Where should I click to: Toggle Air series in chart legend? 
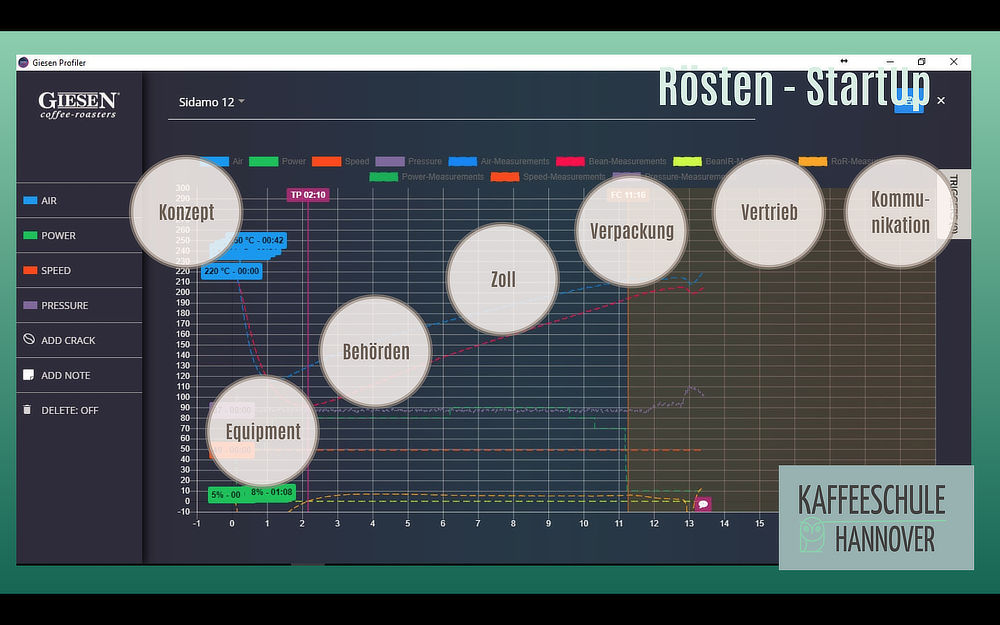pos(230,161)
